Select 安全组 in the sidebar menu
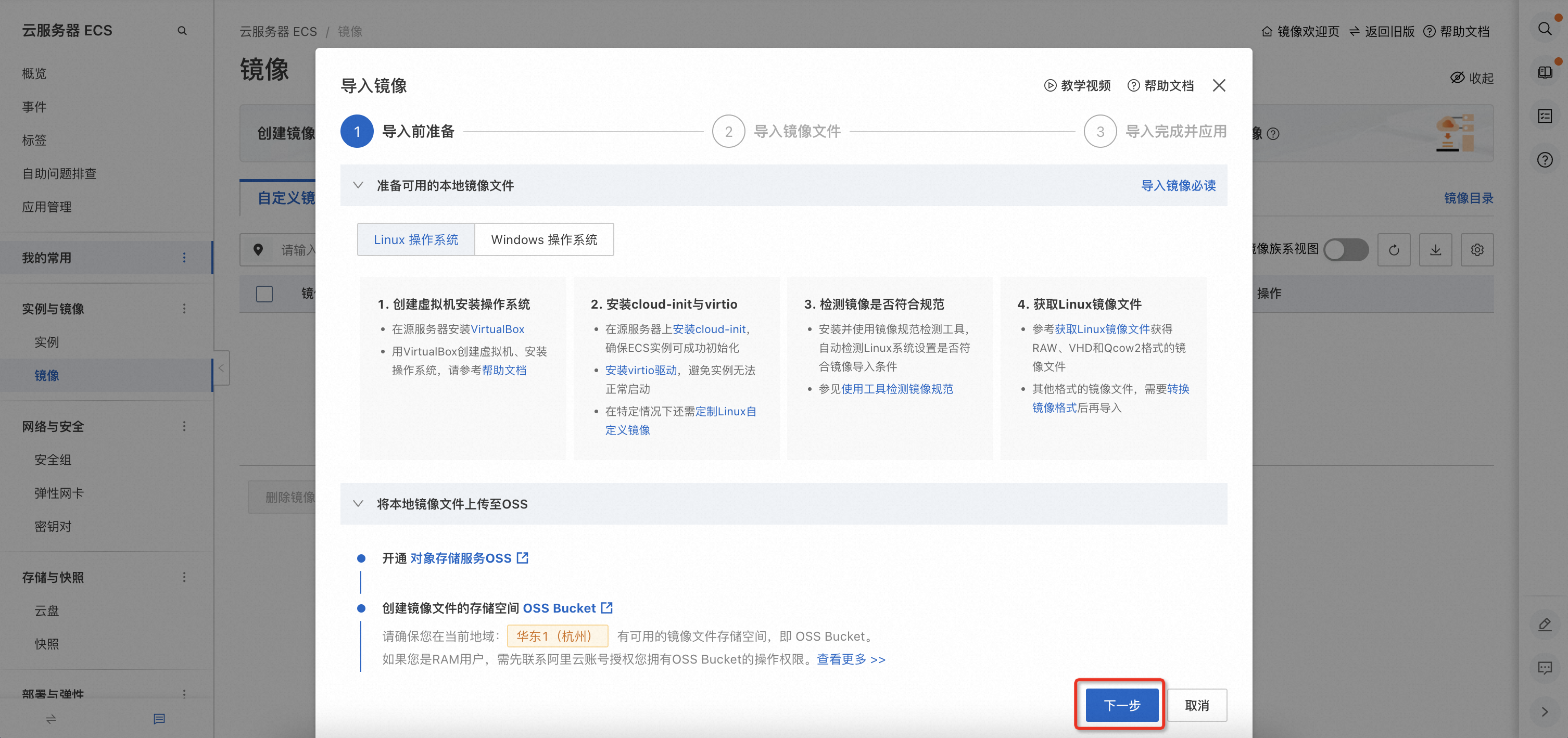The height and width of the screenshot is (738, 1568). point(53,460)
